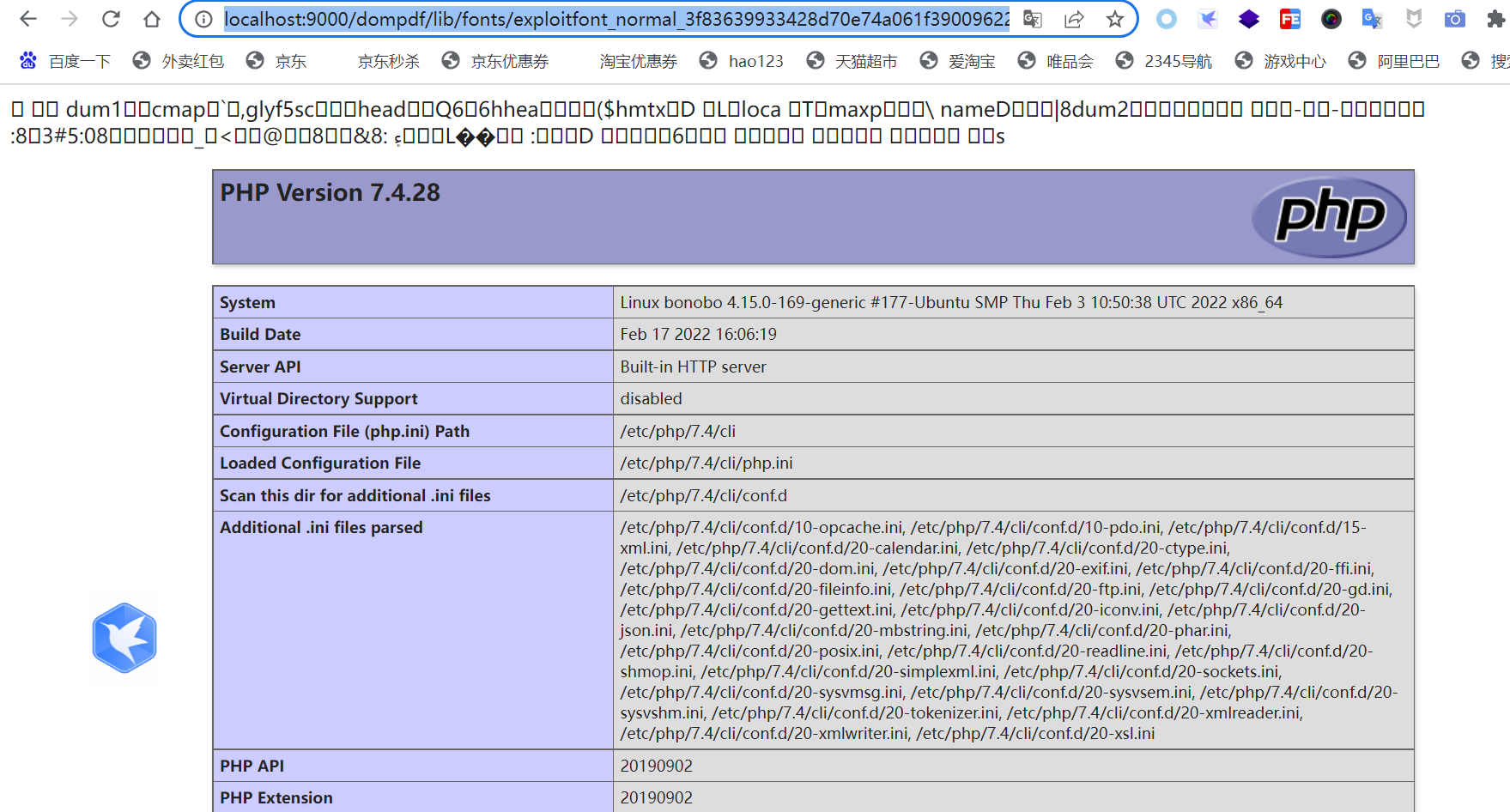Go to the home page icon
1510x812 pixels.
coord(152,19)
